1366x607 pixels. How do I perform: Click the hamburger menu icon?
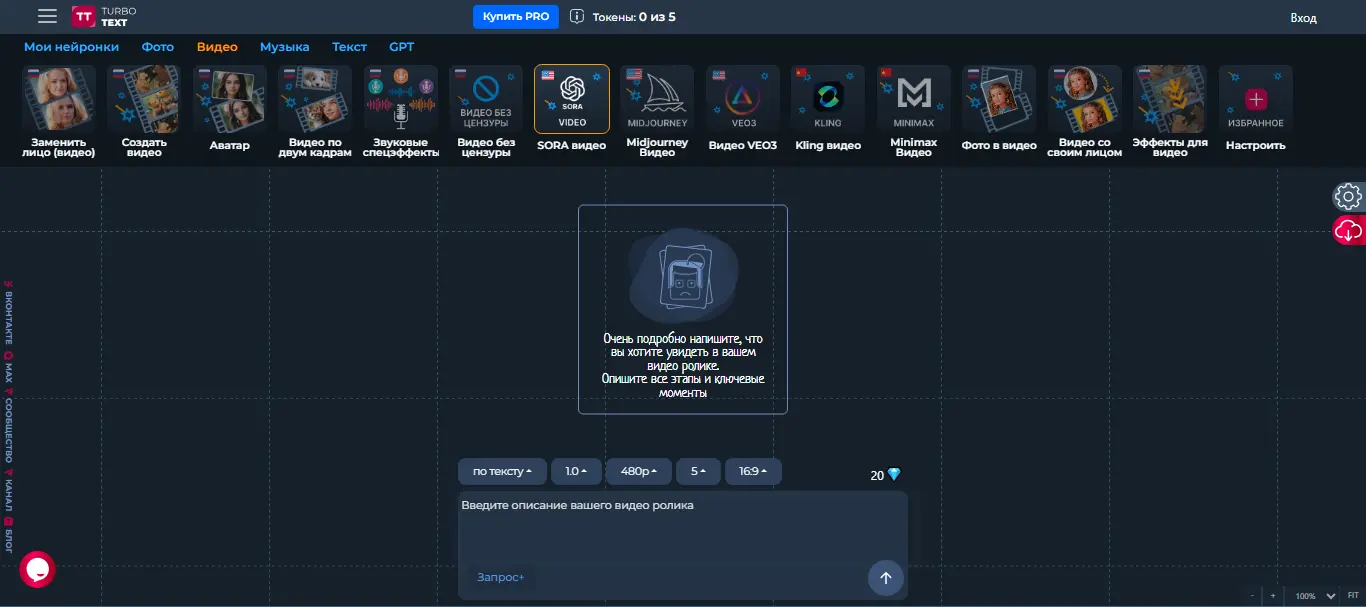click(47, 16)
